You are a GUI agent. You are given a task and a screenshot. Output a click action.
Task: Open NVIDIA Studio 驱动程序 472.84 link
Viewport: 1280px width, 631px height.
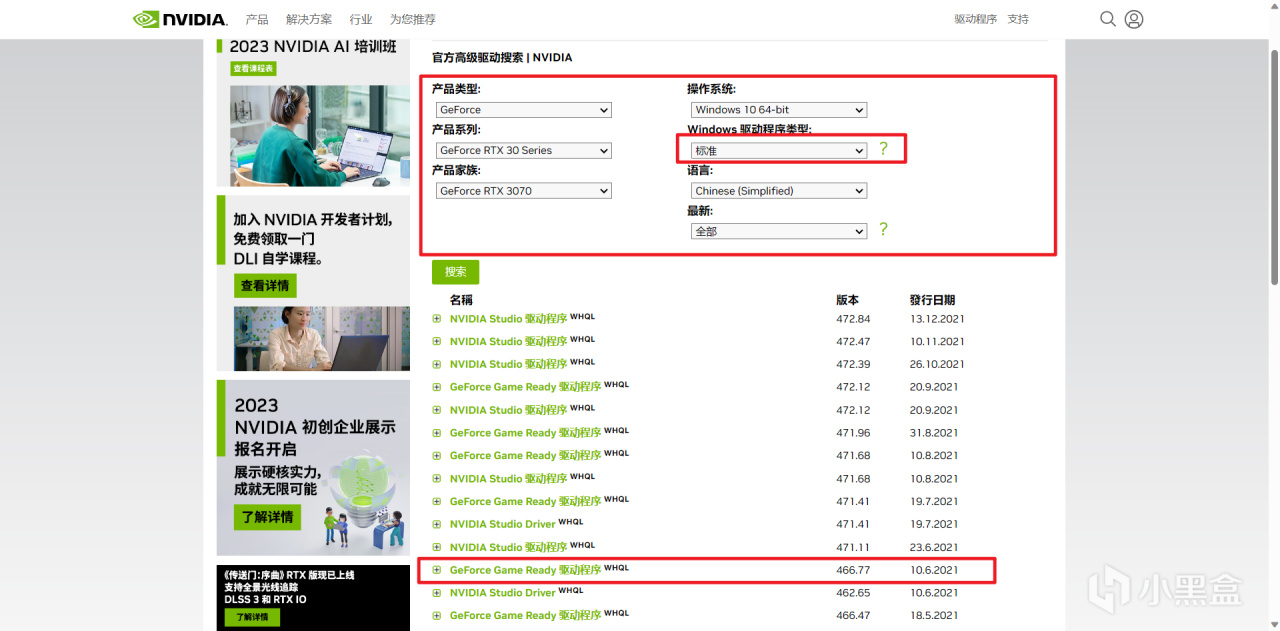coord(508,319)
